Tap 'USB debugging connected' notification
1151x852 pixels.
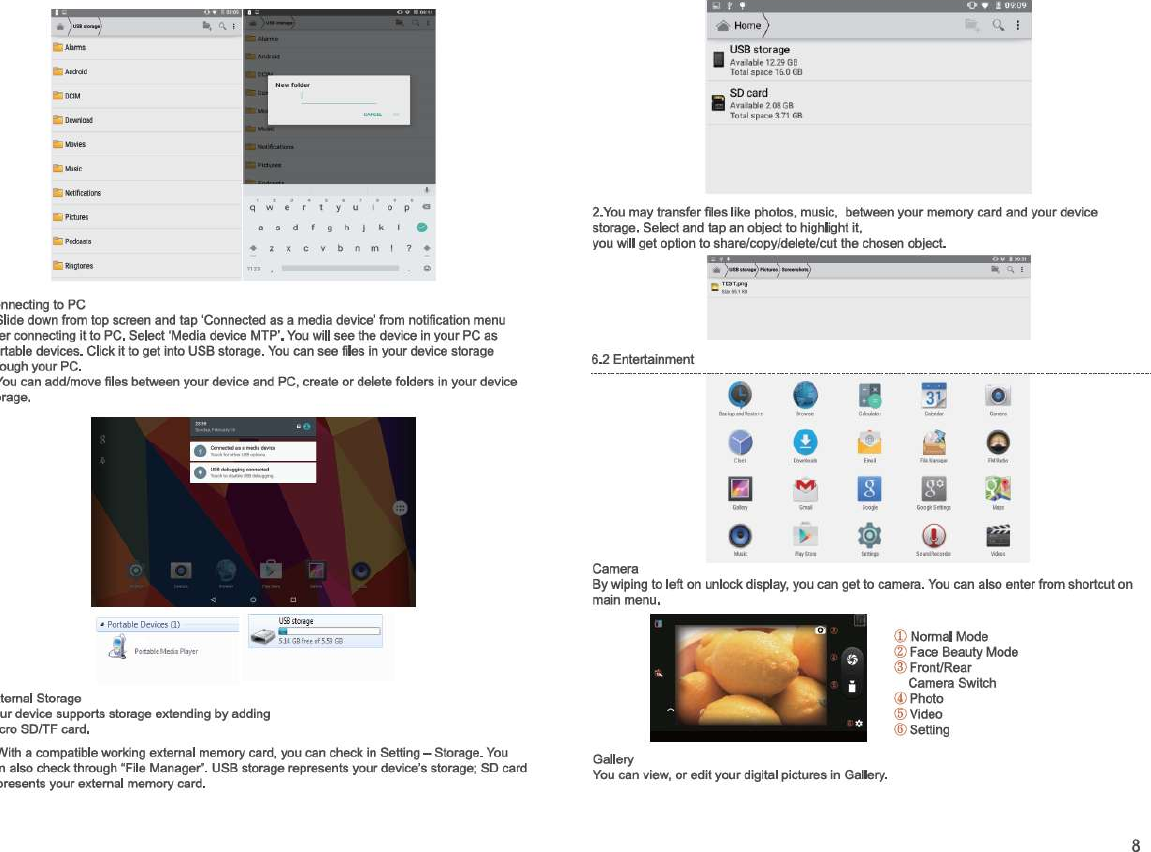coord(253,472)
